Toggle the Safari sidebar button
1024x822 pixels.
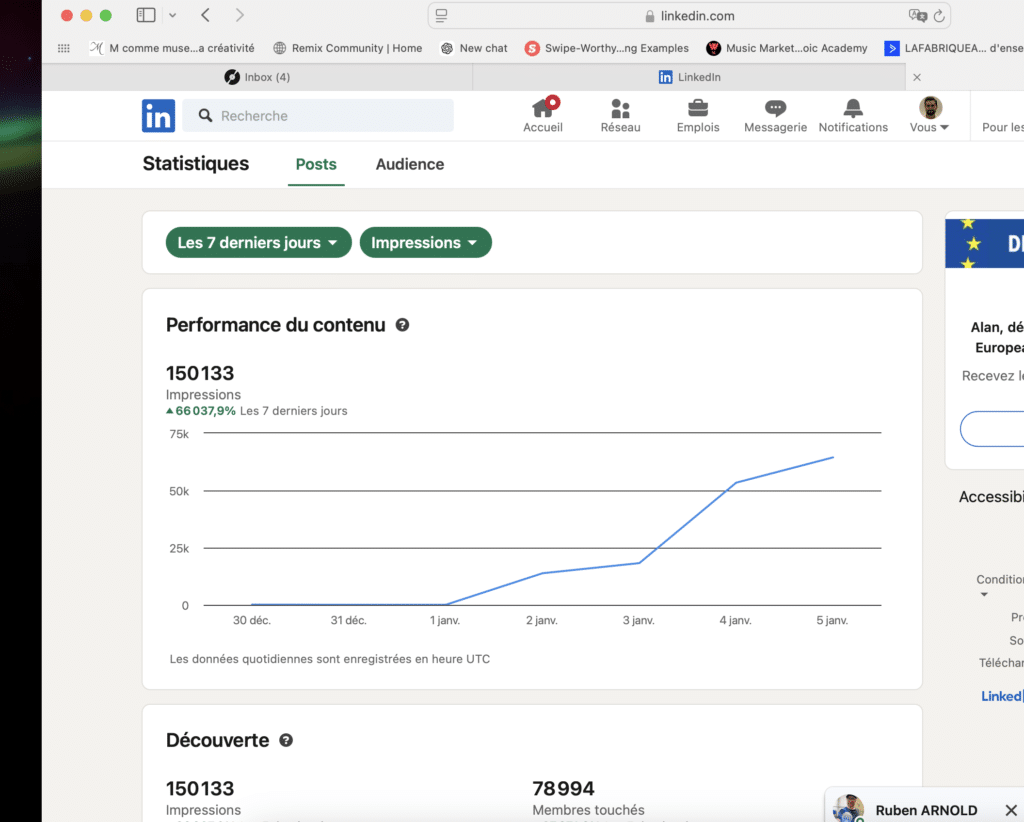point(146,15)
